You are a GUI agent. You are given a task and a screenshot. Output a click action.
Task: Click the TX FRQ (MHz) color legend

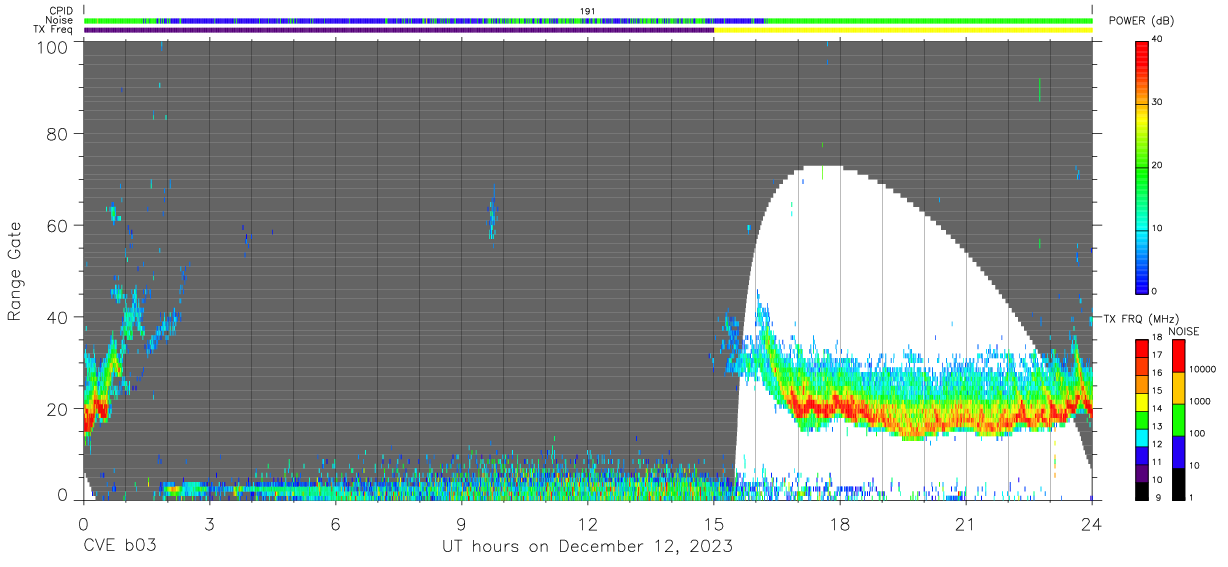coord(1142,420)
